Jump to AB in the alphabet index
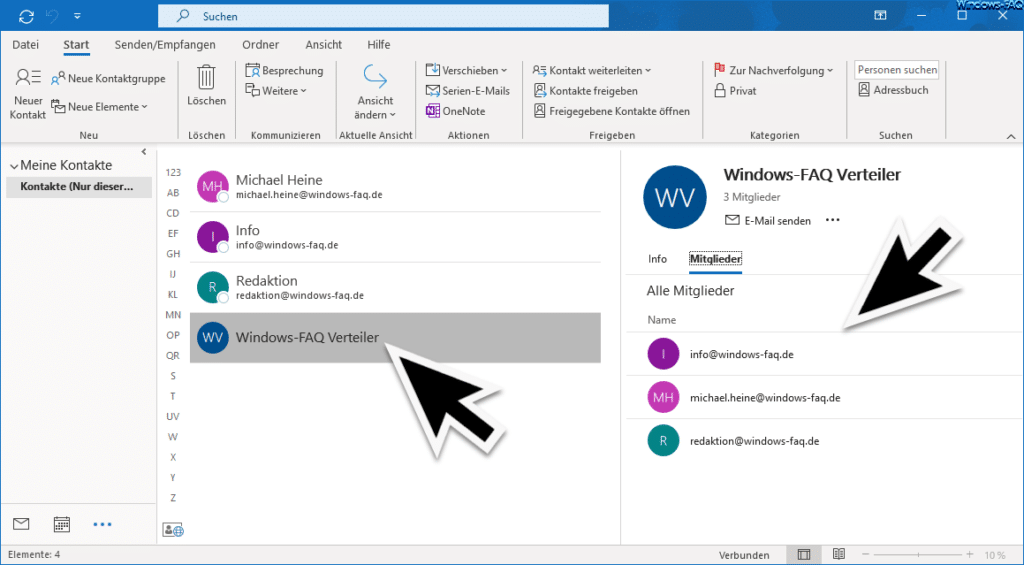This screenshot has width=1024, height=565. pos(173,193)
